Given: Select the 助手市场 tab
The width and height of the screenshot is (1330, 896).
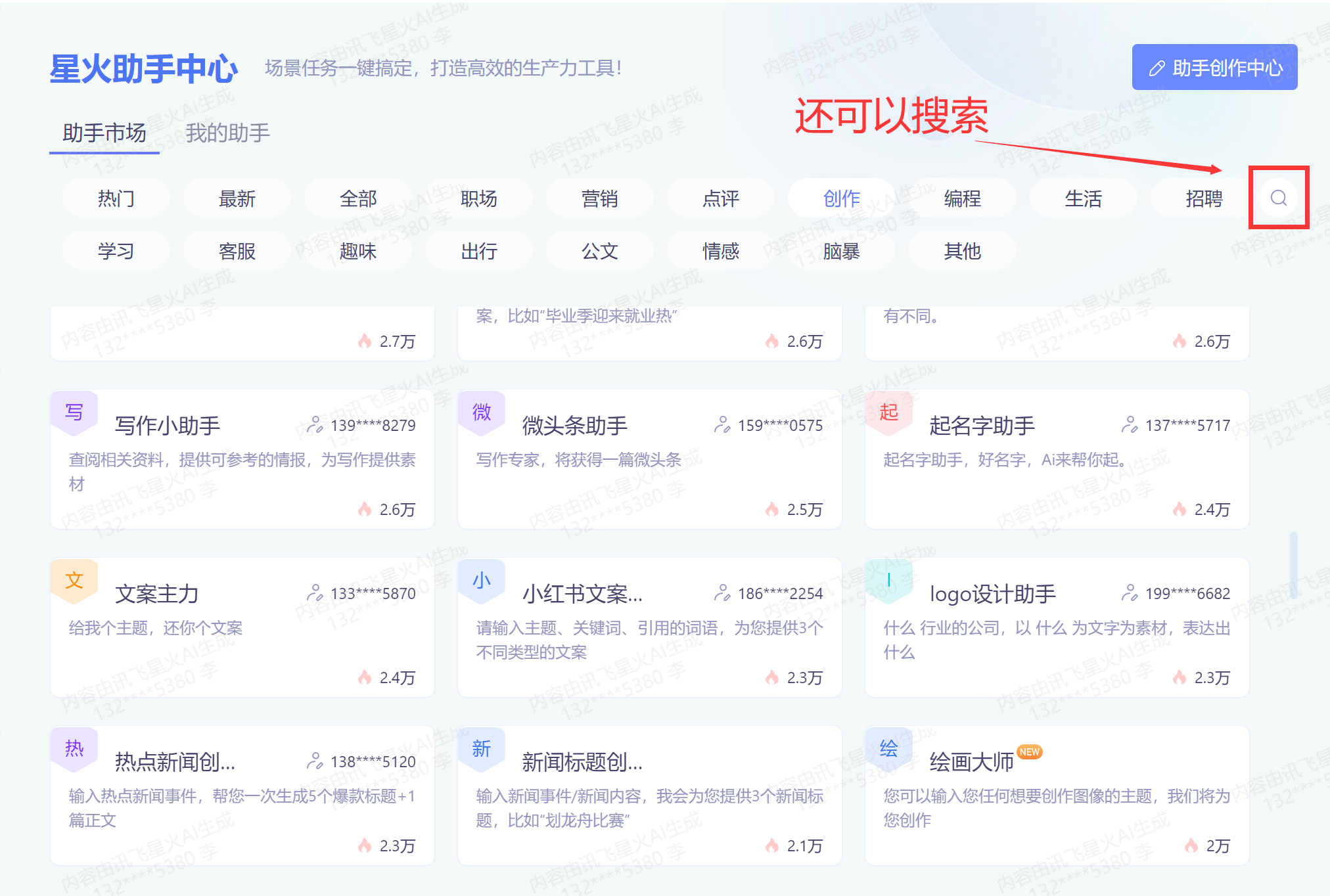Looking at the screenshot, I should [x=104, y=133].
